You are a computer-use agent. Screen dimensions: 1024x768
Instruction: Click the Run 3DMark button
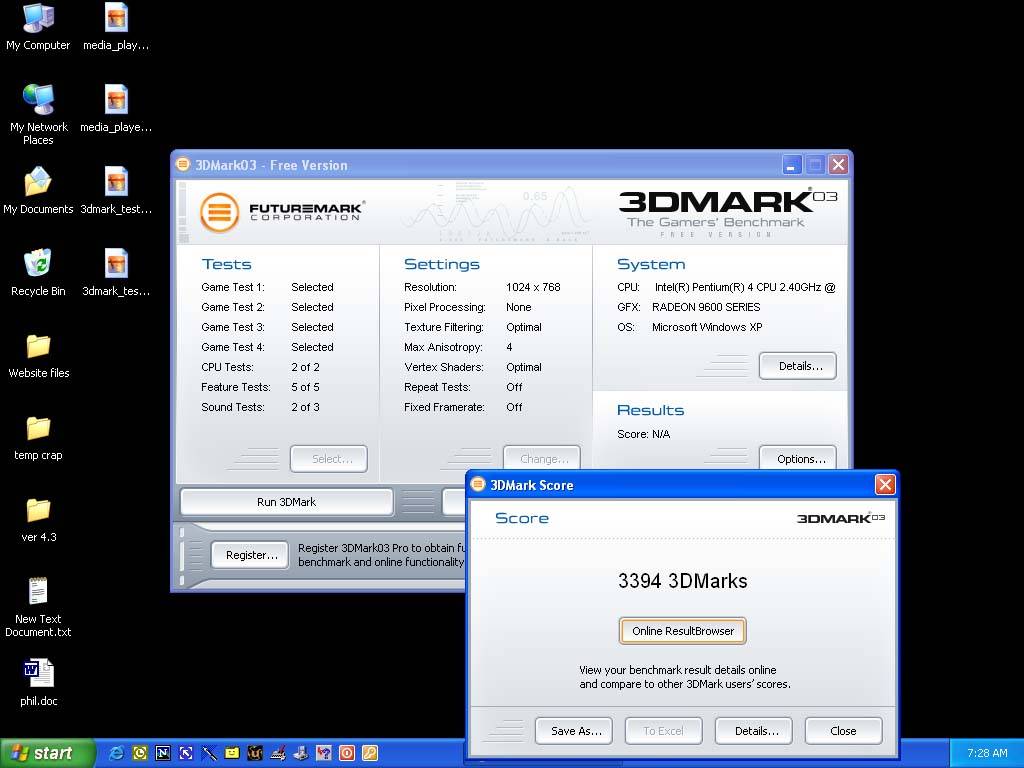pyautogui.click(x=287, y=502)
